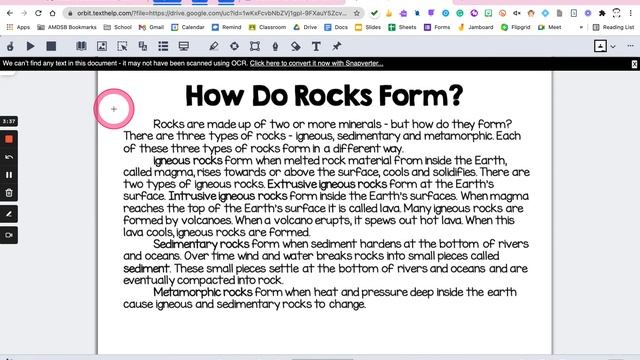640x360 pixels.
Task: Bookmark this page with the star
Action: [x=357, y=13]
